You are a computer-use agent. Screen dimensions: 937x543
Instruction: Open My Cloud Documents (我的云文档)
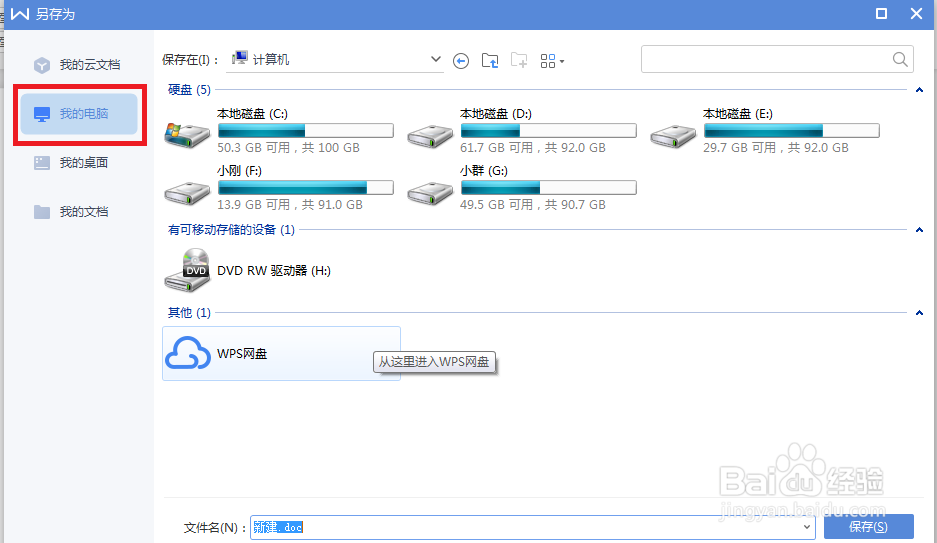(x=90, y=65)
